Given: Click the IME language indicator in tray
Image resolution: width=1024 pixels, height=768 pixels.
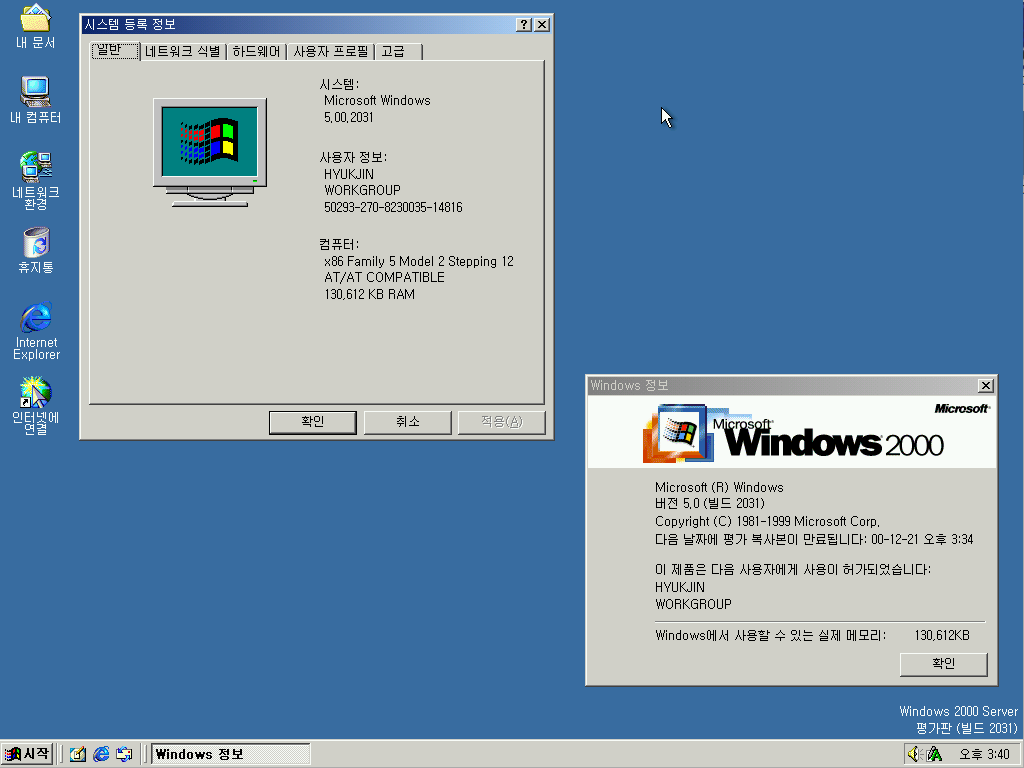Looking at the screenshot, I should [935, 754].
